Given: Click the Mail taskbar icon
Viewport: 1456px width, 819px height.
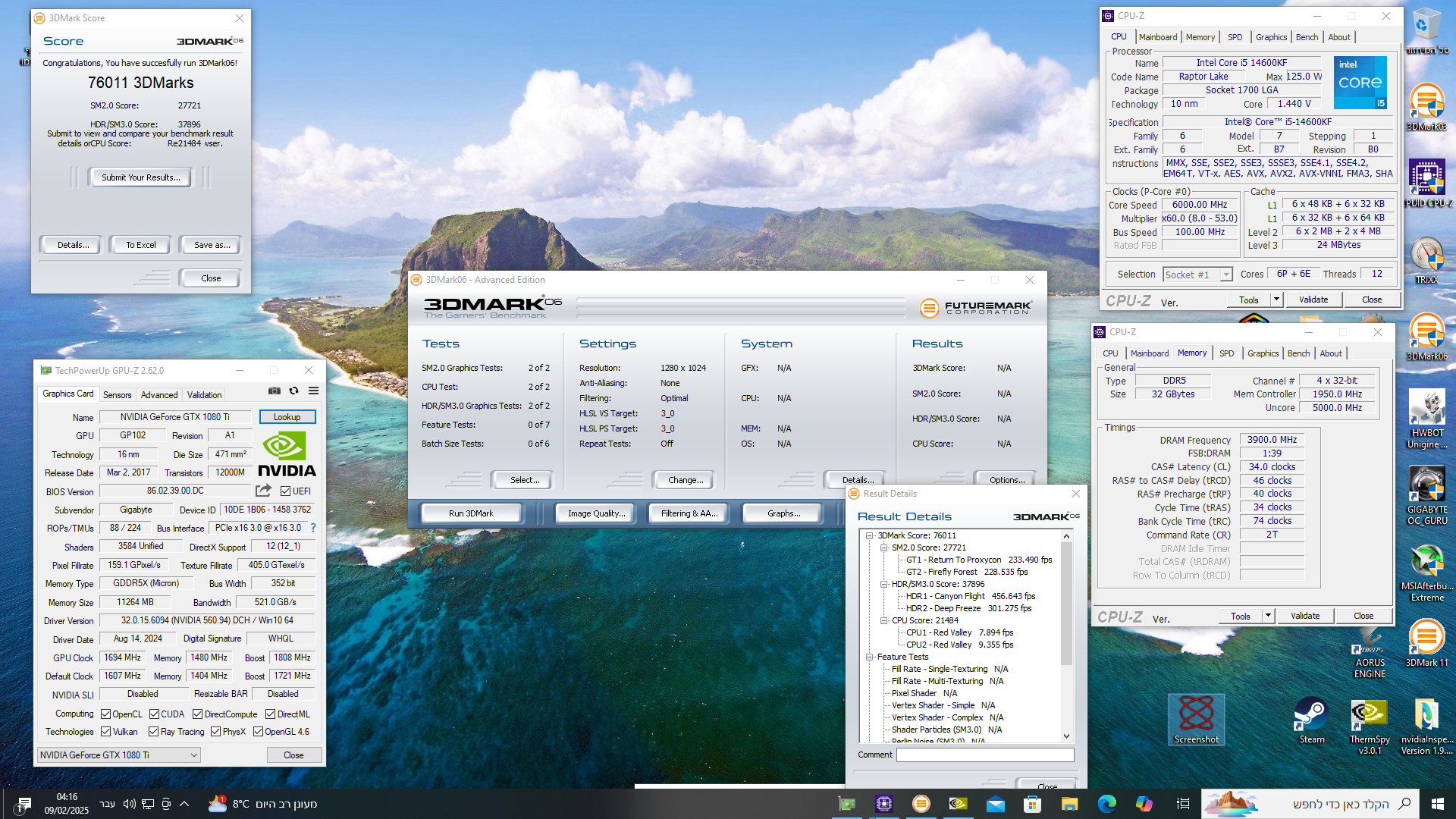Looking at the screenshot, I should coord(995,804).
